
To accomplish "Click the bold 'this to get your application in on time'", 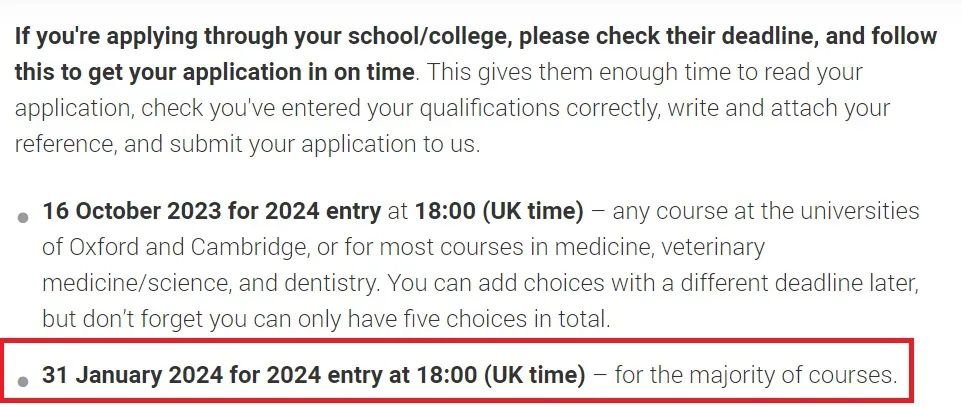I will 215,72.
